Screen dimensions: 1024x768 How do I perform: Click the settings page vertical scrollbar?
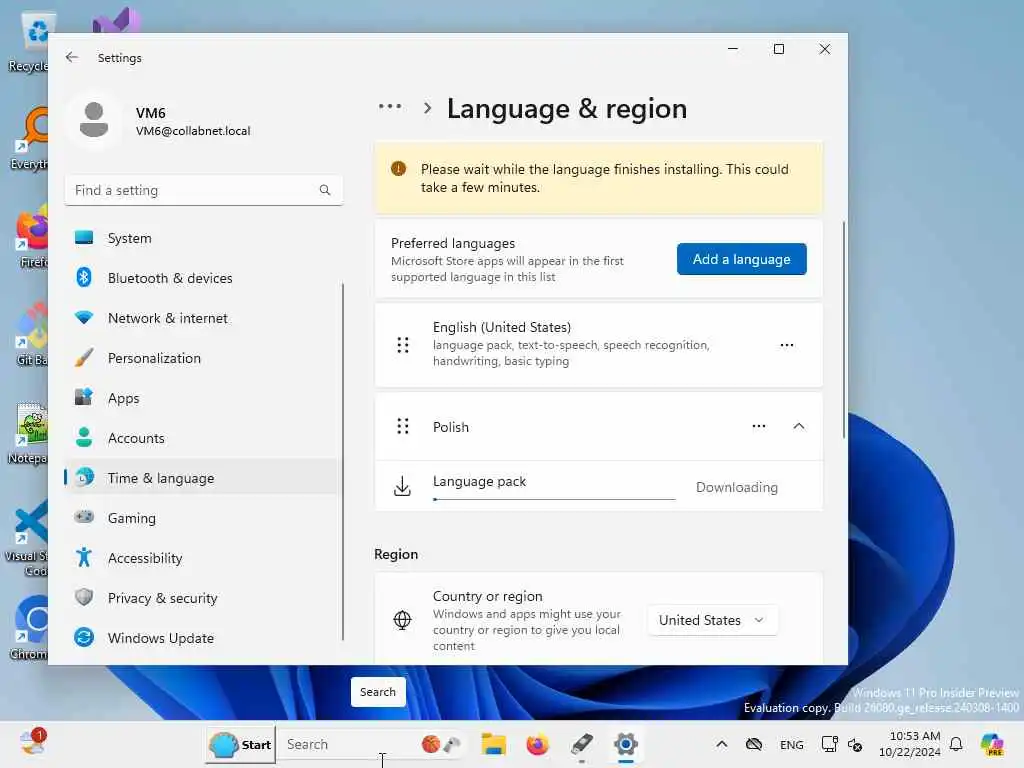pos(844,330)
